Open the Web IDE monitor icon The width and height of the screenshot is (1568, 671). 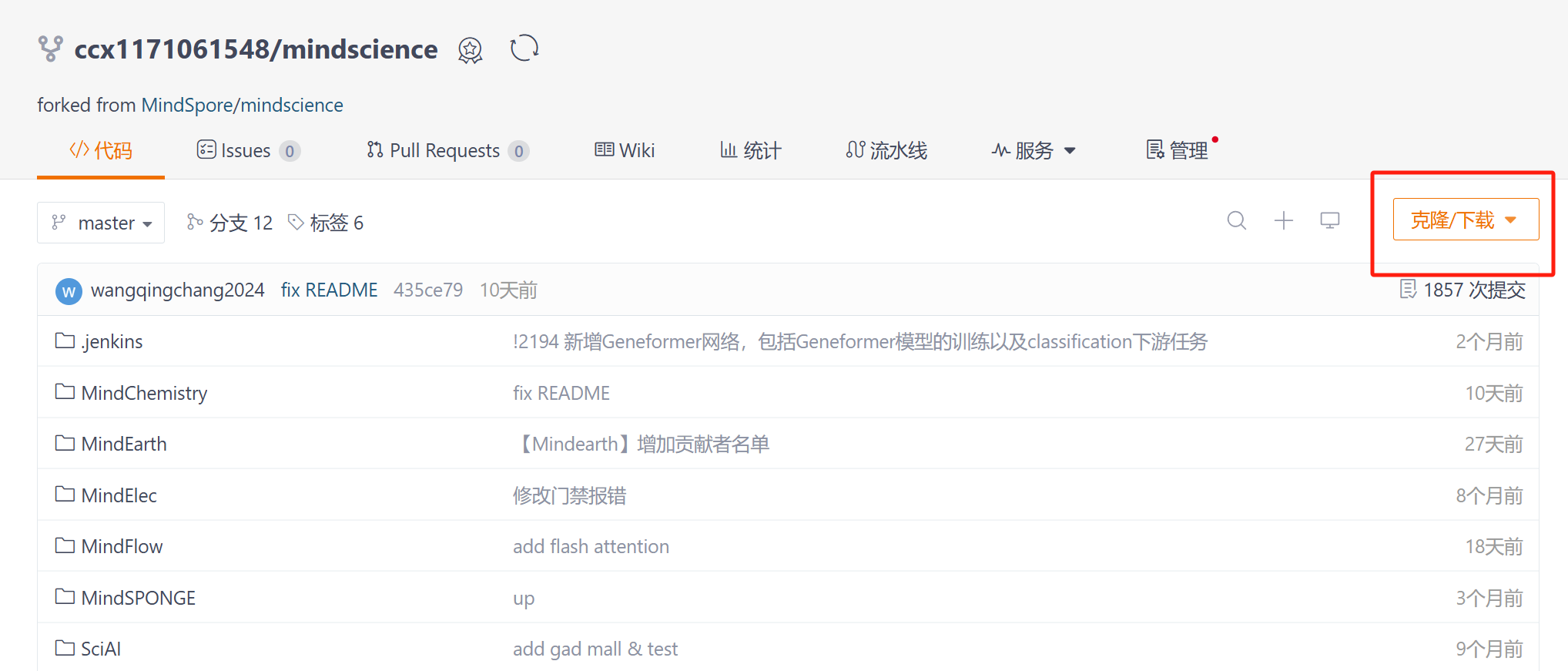point(1330,221)
